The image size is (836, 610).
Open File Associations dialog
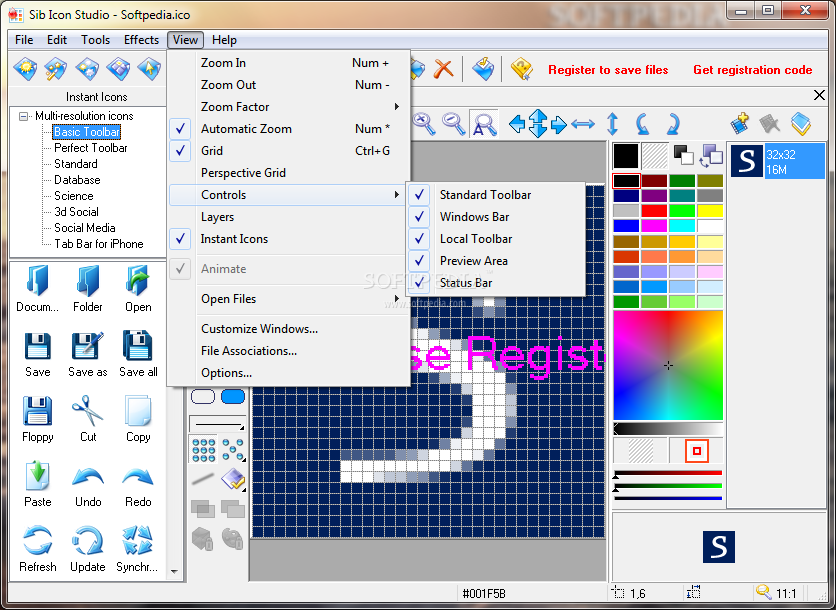pos(288,351)
